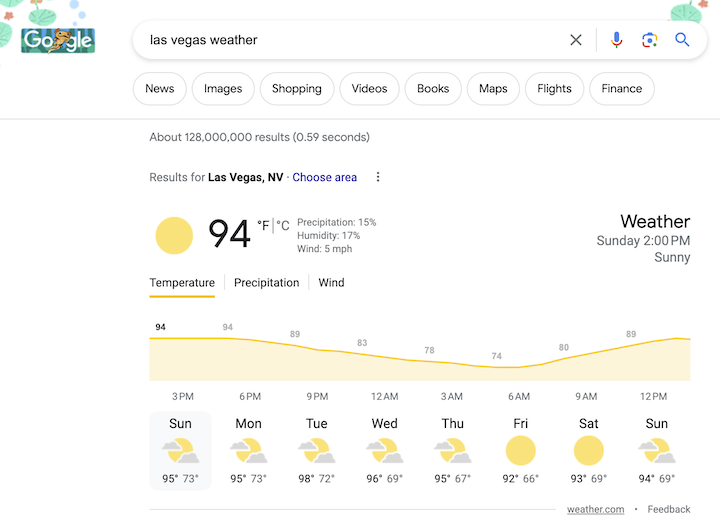Filter results by News
The height and width of the screenshot is (531, 720).
[160, 89]
